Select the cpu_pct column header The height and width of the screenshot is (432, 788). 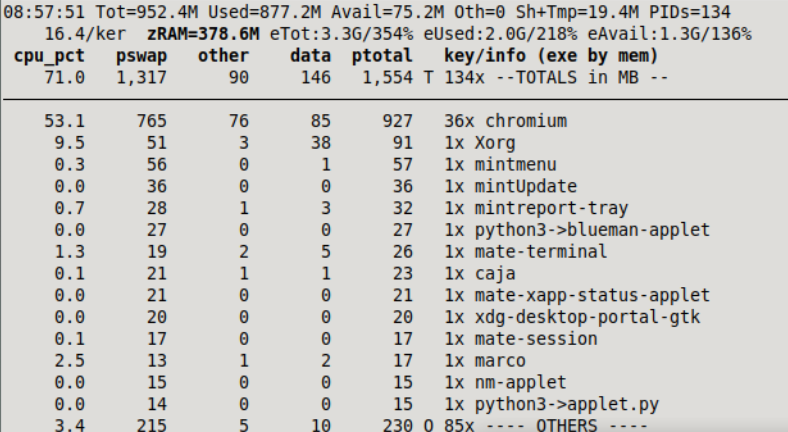(x=49, y=56)
